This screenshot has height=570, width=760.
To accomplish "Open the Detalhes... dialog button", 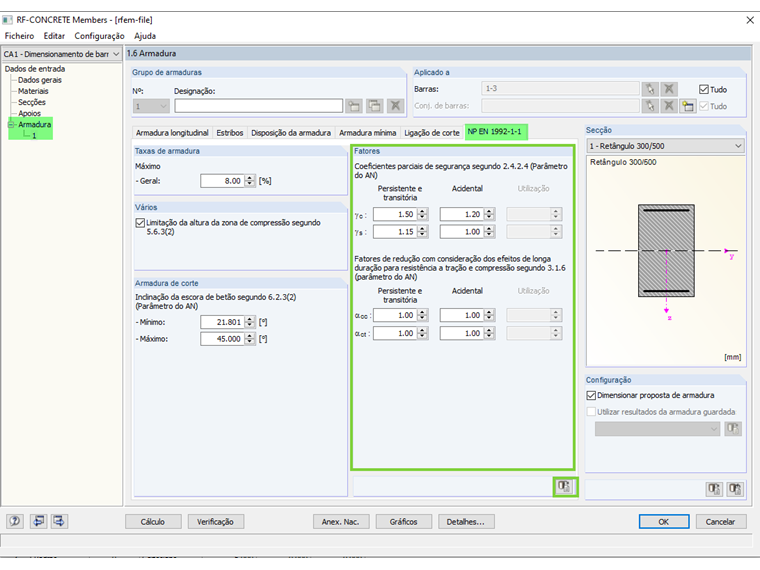I will coord(466,522).
